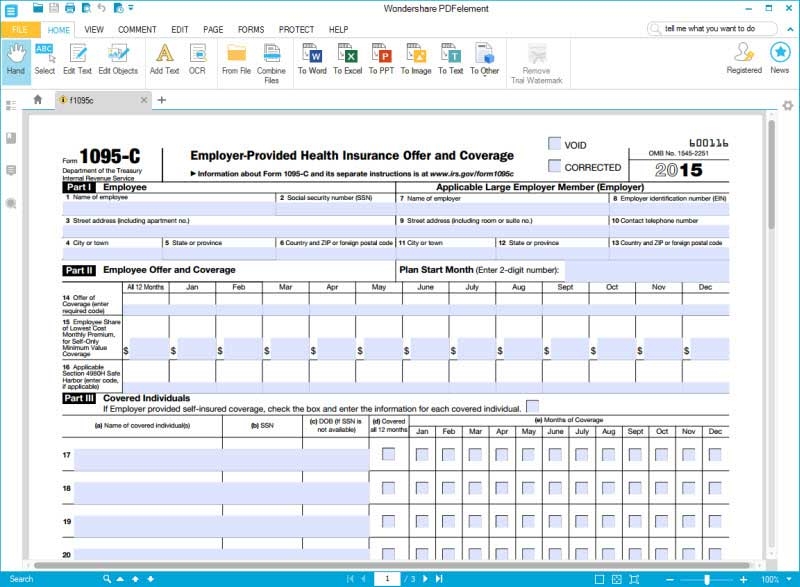Tick the CORRECTED checkbox
This screenshot has height=587, width=800.
coord(554,167)
